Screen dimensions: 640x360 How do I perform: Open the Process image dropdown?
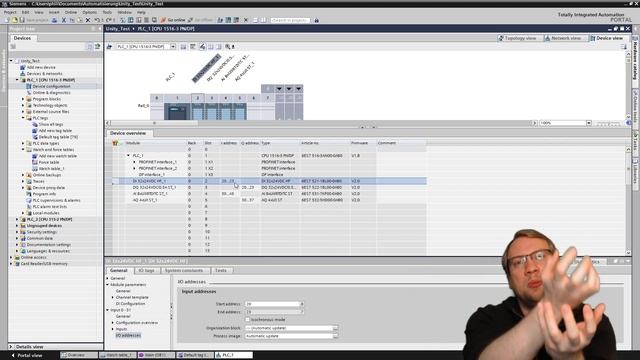pos(335,336)
